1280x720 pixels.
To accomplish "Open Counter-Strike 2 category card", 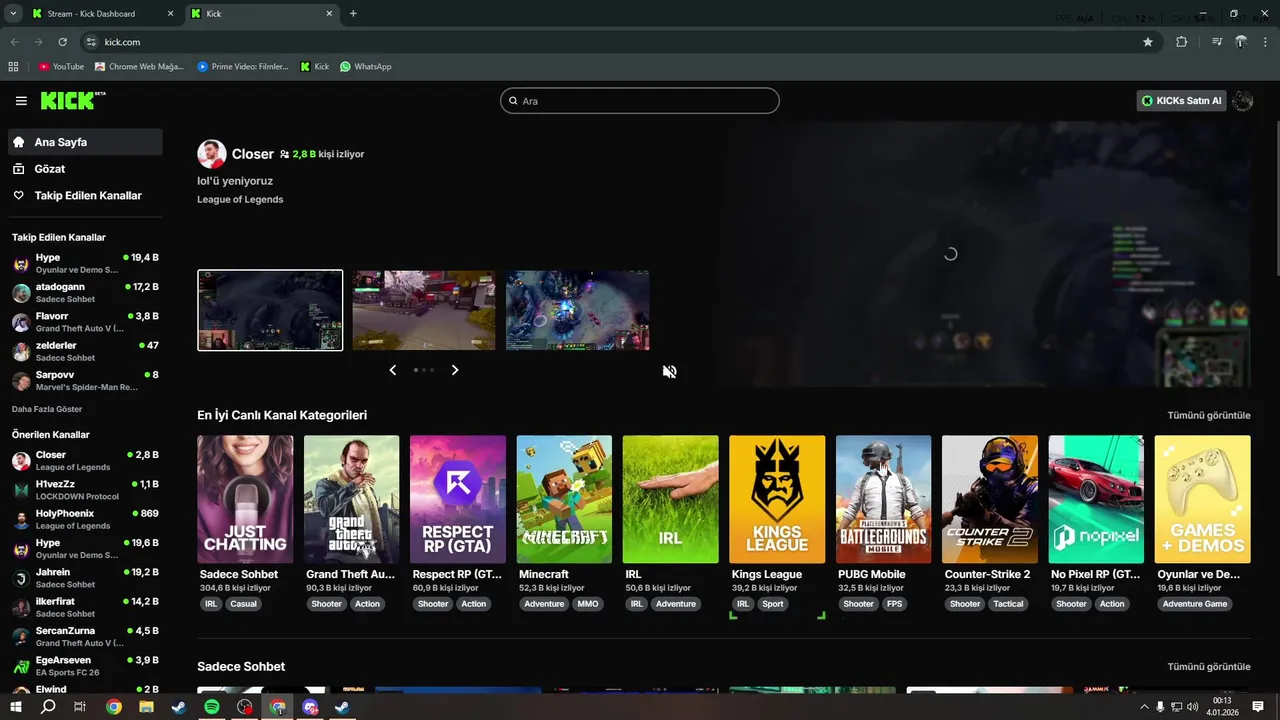I will (x=990, y=499).
